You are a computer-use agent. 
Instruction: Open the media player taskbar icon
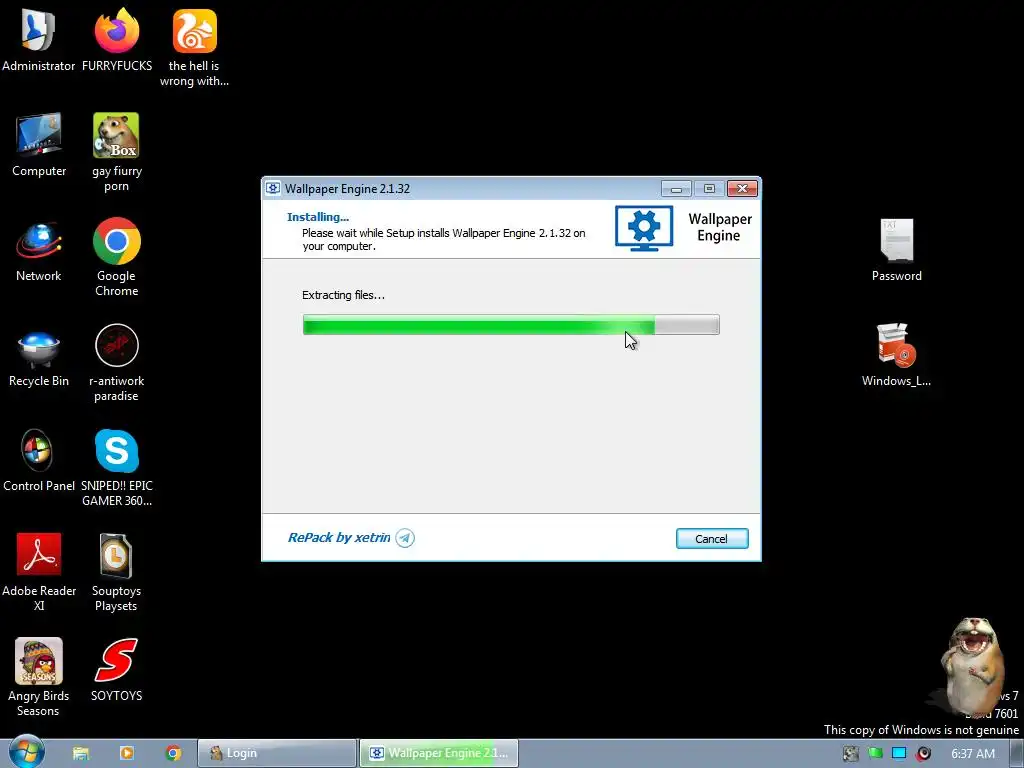[x=127, y=753]
